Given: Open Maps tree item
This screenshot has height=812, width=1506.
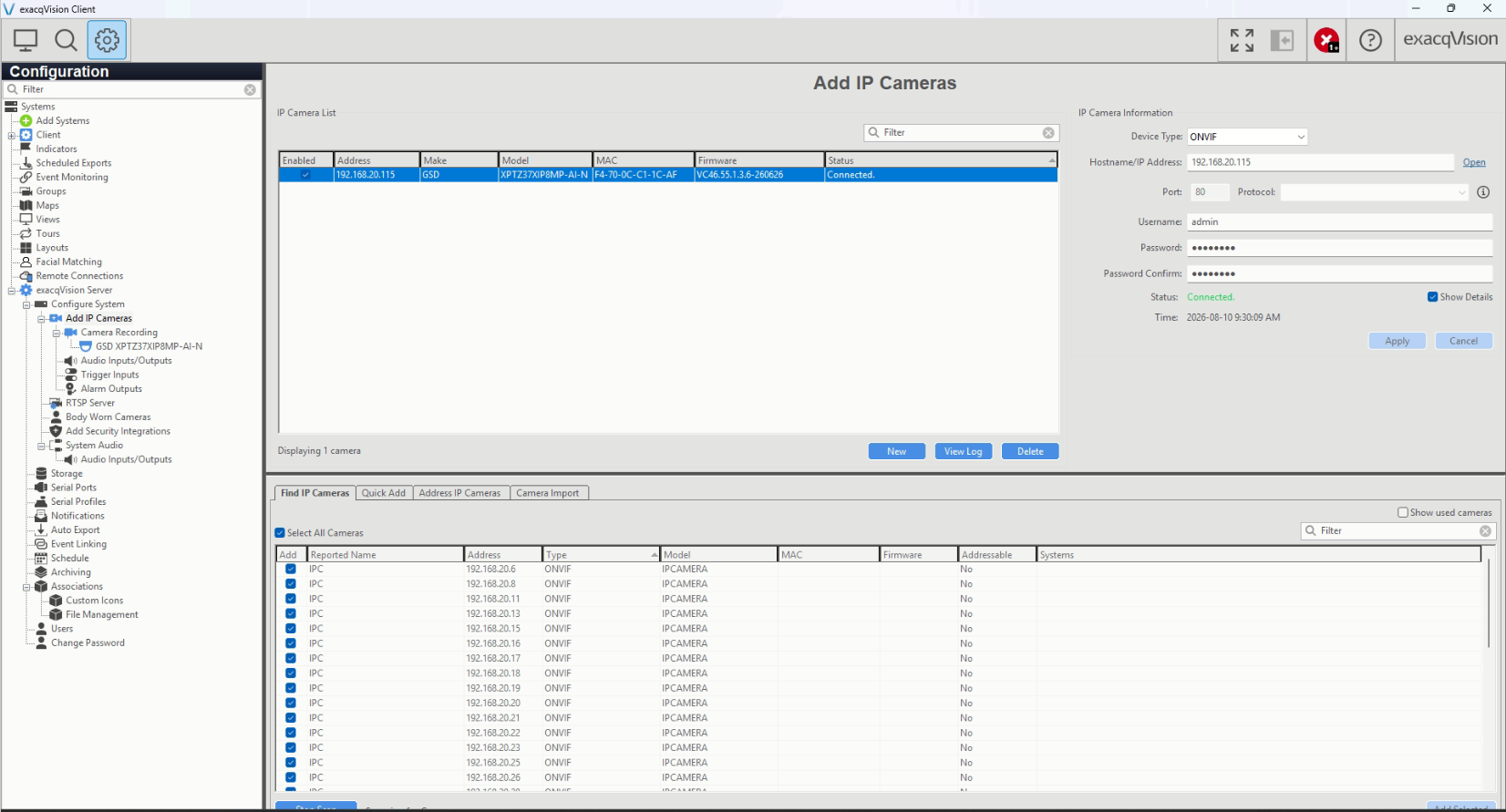Looking at the screenshot, I should coord(47,205).
